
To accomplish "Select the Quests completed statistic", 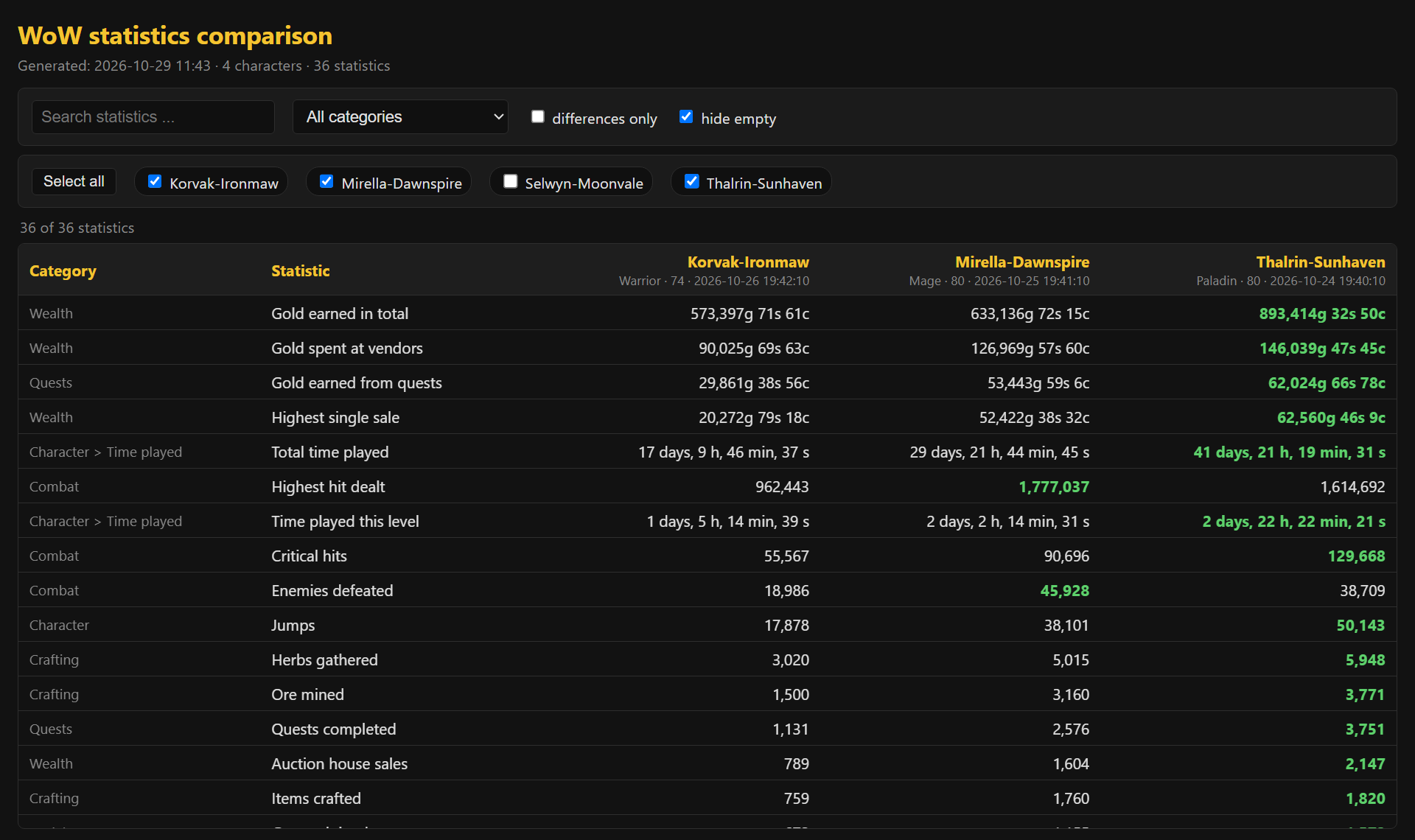I will pyautogui.click(x=334, y=729).
